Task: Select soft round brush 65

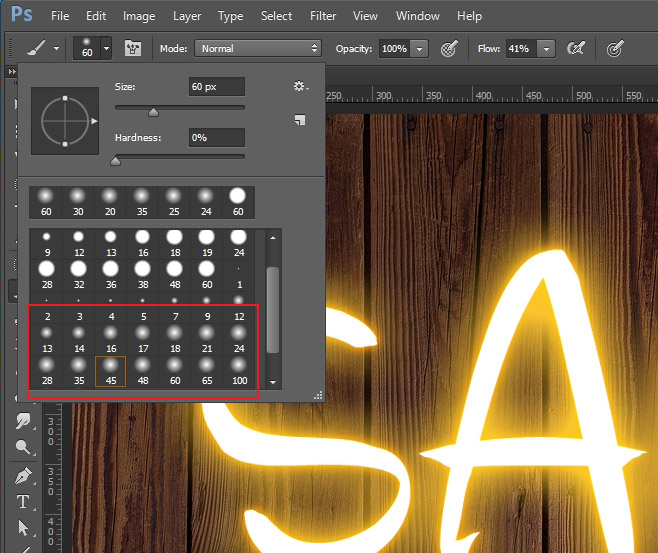Action: click(207, 372)
